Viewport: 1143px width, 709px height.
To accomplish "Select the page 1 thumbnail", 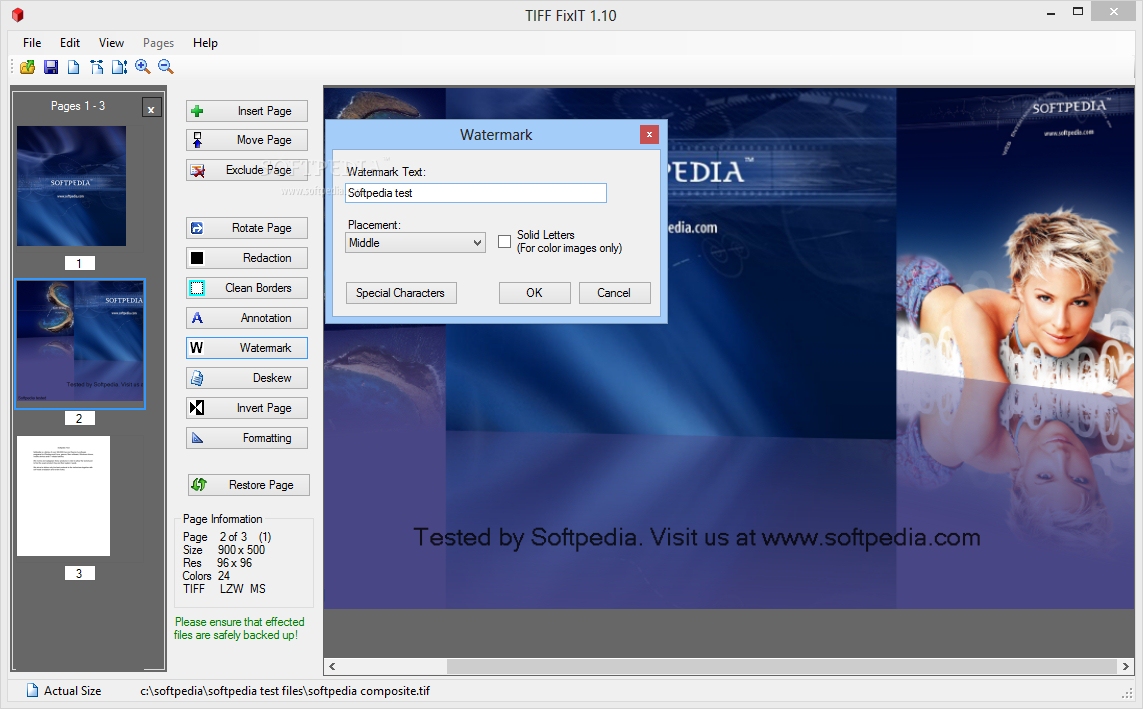I will pyautogui.click(x=71, y=186).
